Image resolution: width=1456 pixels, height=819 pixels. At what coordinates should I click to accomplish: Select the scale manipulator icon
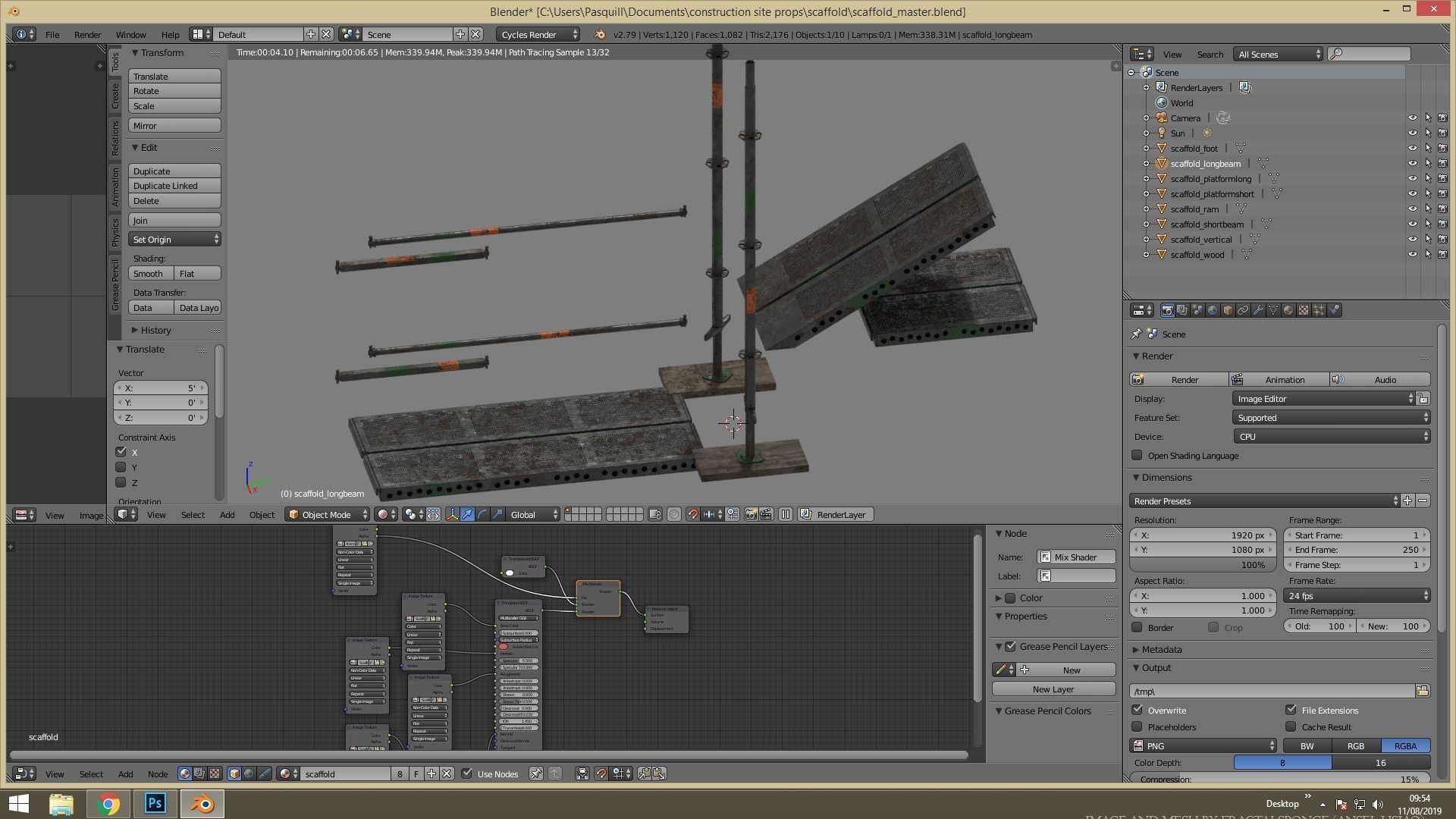[x=497, y=514]
